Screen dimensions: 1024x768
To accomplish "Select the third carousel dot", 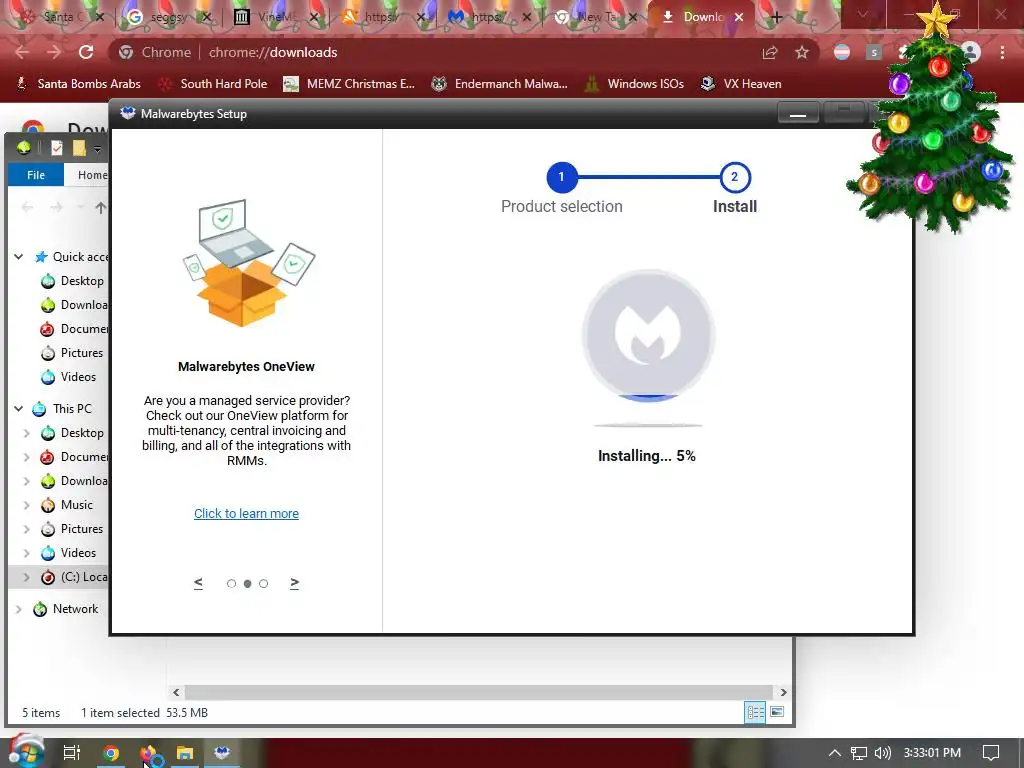I will coord(263,584).
